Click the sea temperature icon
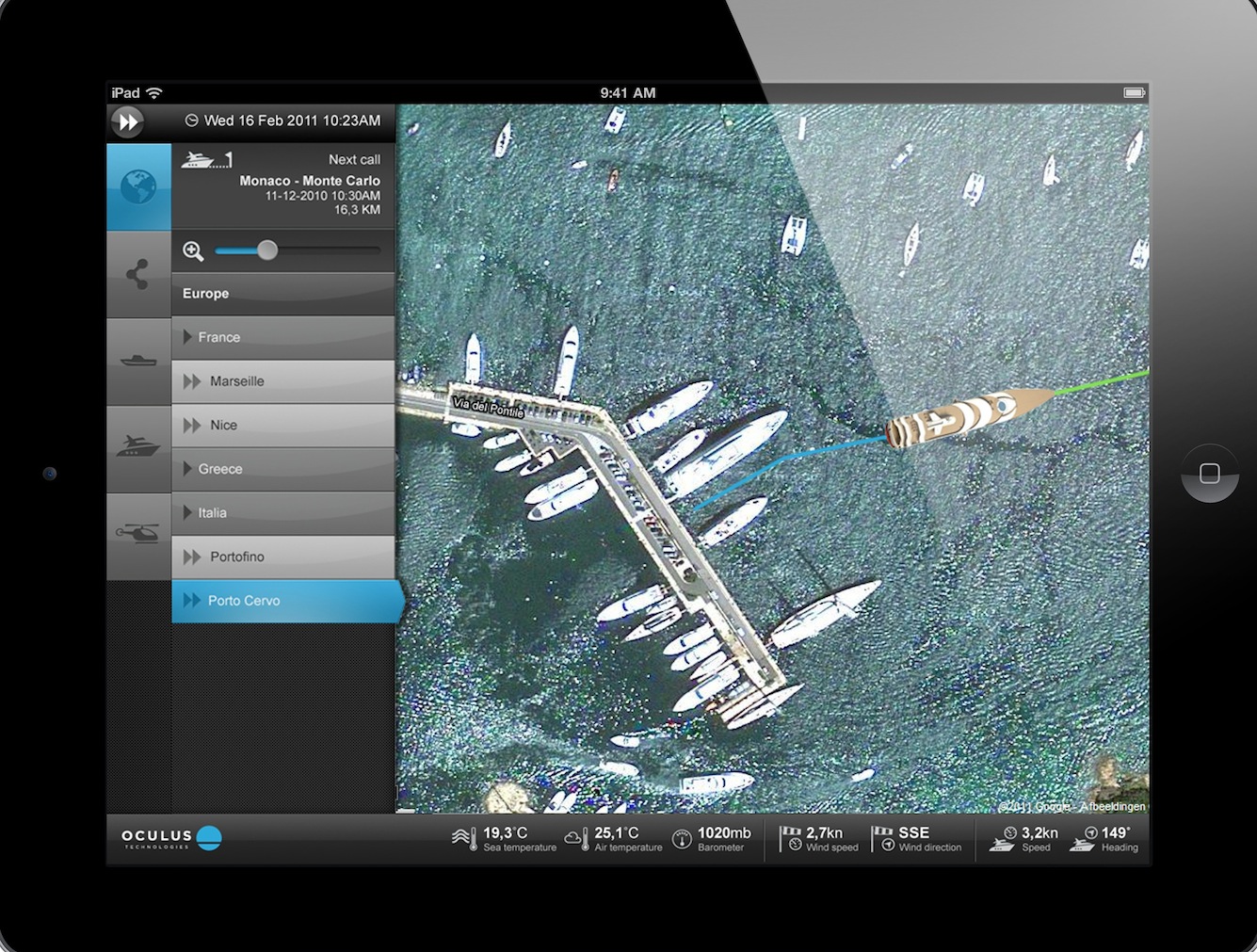 (465, 837)
